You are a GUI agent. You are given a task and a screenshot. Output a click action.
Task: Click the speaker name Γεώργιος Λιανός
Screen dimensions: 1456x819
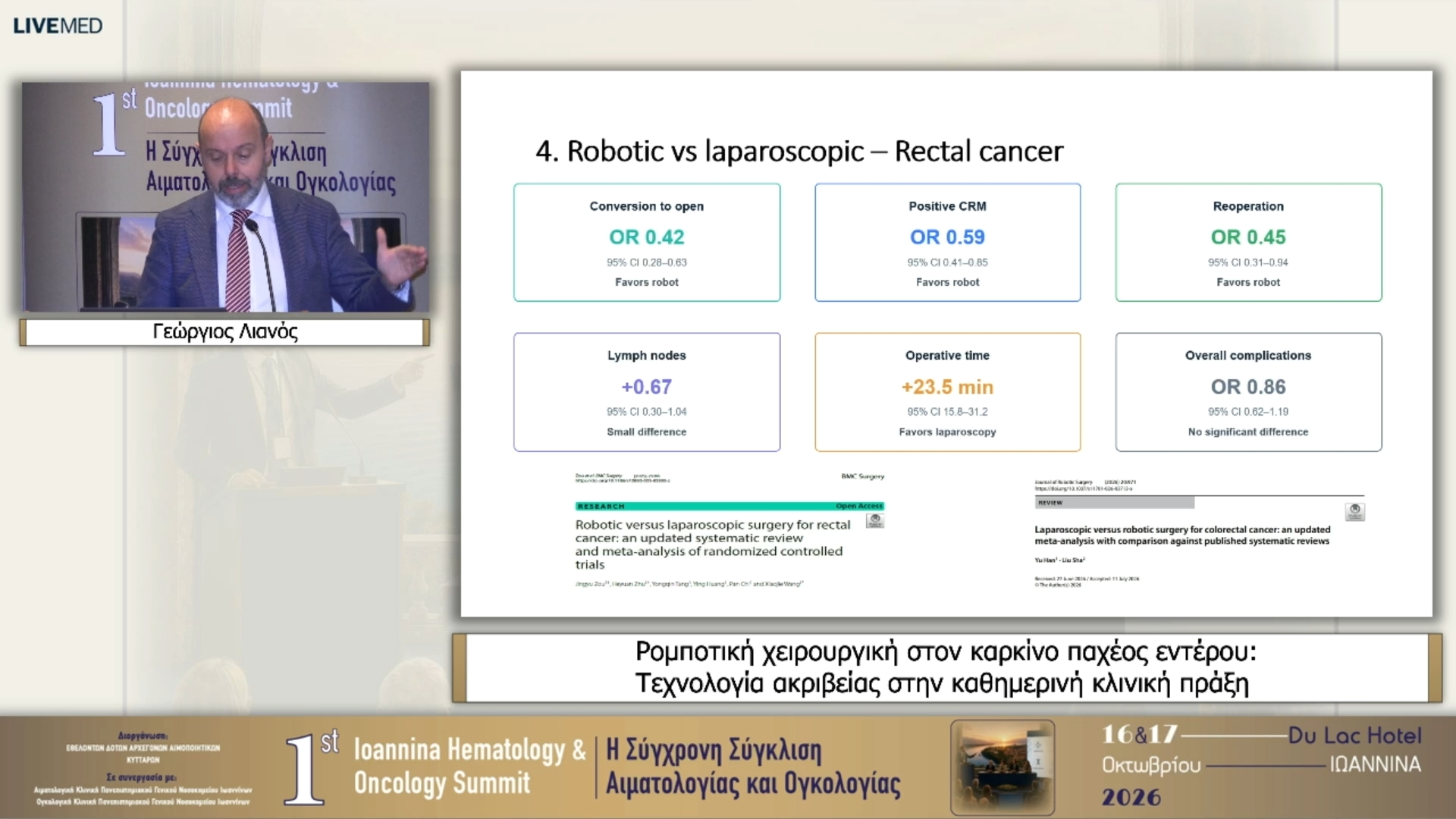[x=225, y=332]
